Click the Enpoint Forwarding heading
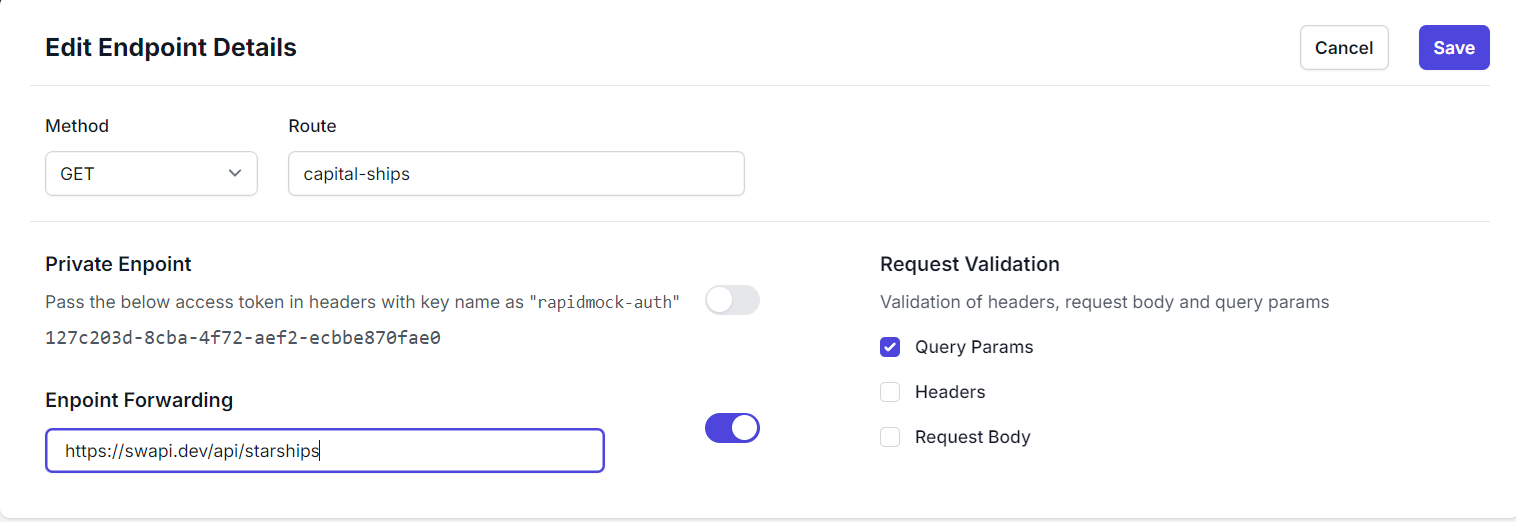The image size is (1516, 522). (x=139, y=400)
